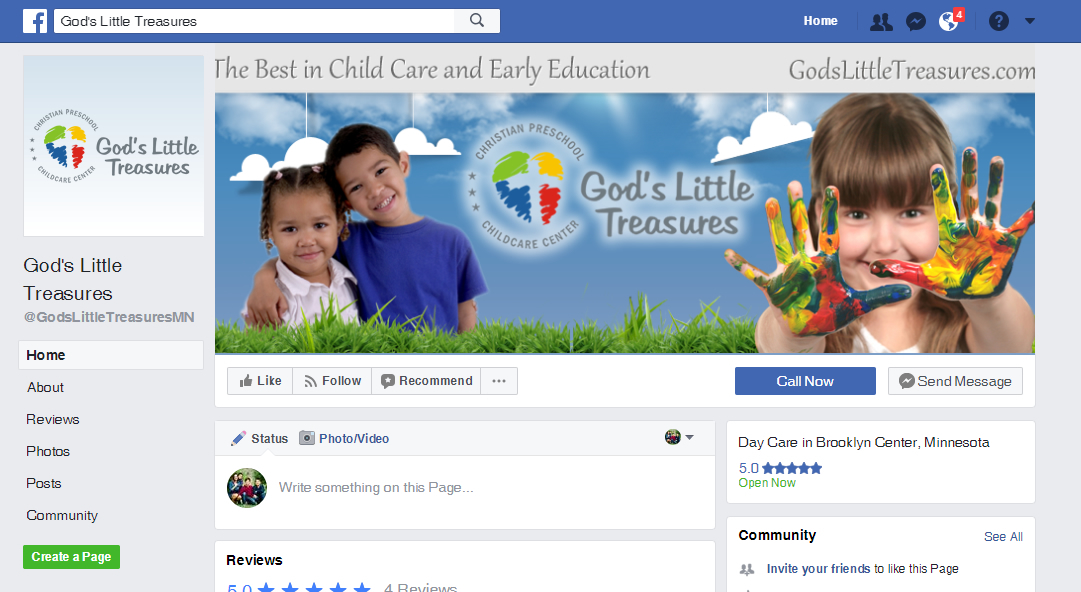Expand the account menu arrow in top bar
This screenshot has width=1081, height=592.
click(1030, 21)
